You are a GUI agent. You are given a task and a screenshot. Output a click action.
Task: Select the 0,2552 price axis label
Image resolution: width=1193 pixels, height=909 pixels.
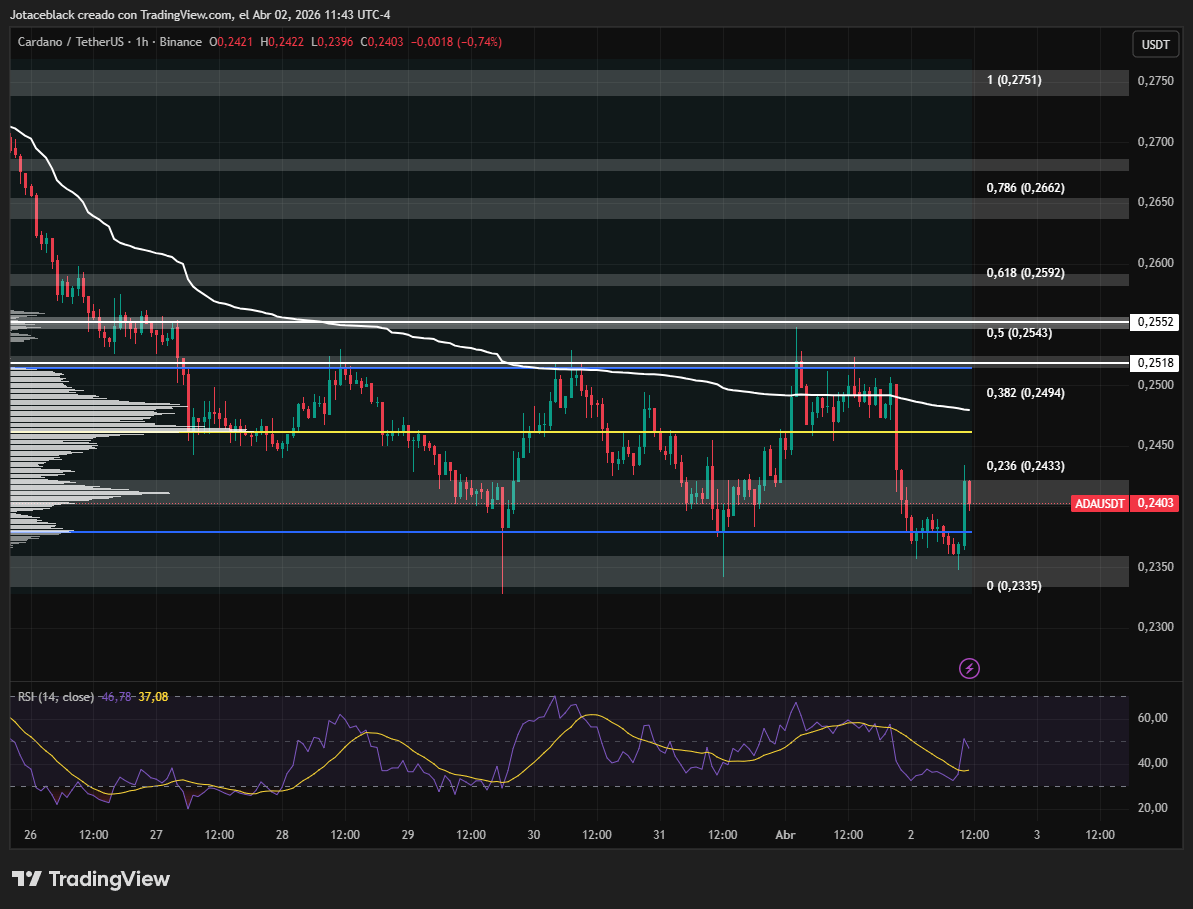click(1155, 322)
